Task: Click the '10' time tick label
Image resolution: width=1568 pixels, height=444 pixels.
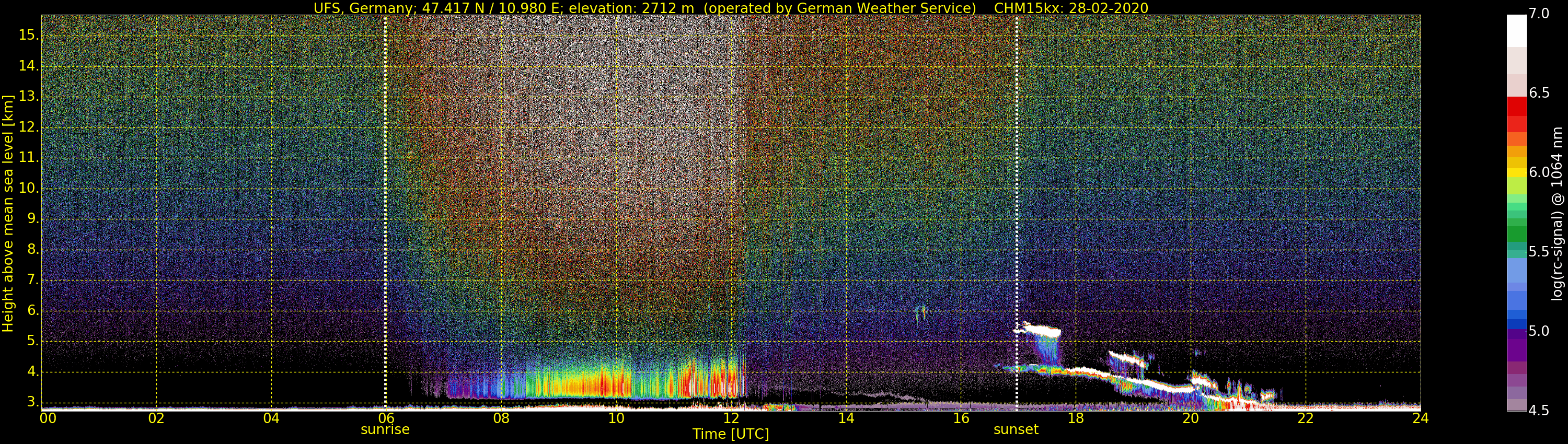Action: (616, 418)
